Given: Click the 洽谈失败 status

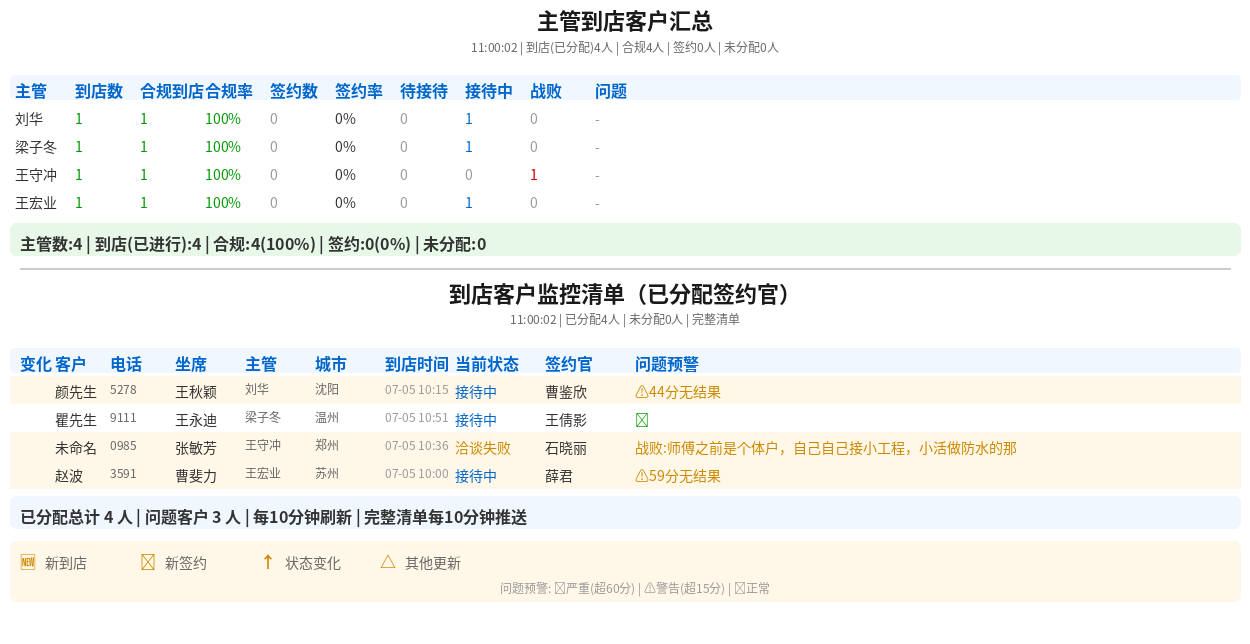Looking at the screenshot, I should pos(483,448).
